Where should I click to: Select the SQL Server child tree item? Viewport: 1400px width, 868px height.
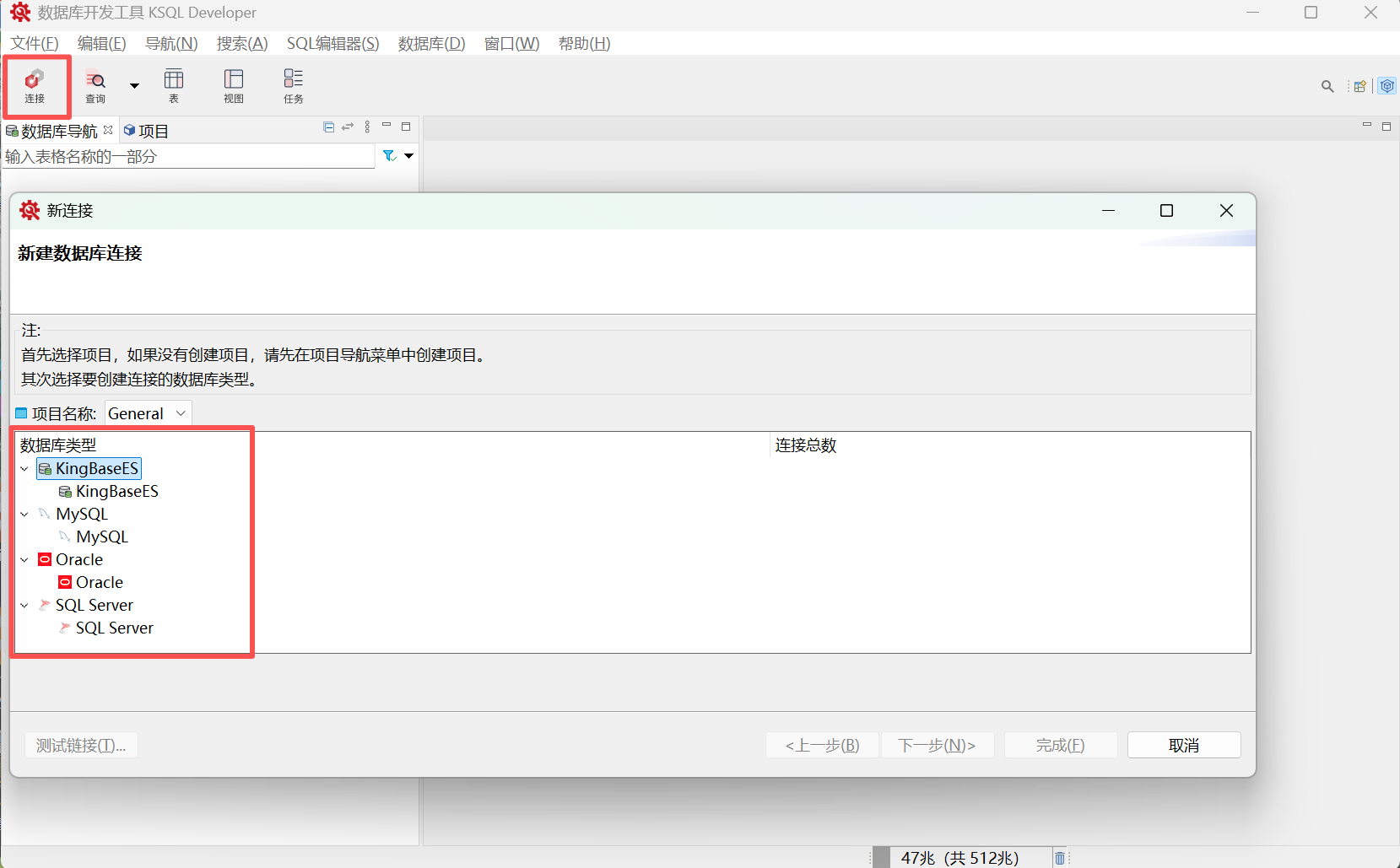tap(114, 628)
